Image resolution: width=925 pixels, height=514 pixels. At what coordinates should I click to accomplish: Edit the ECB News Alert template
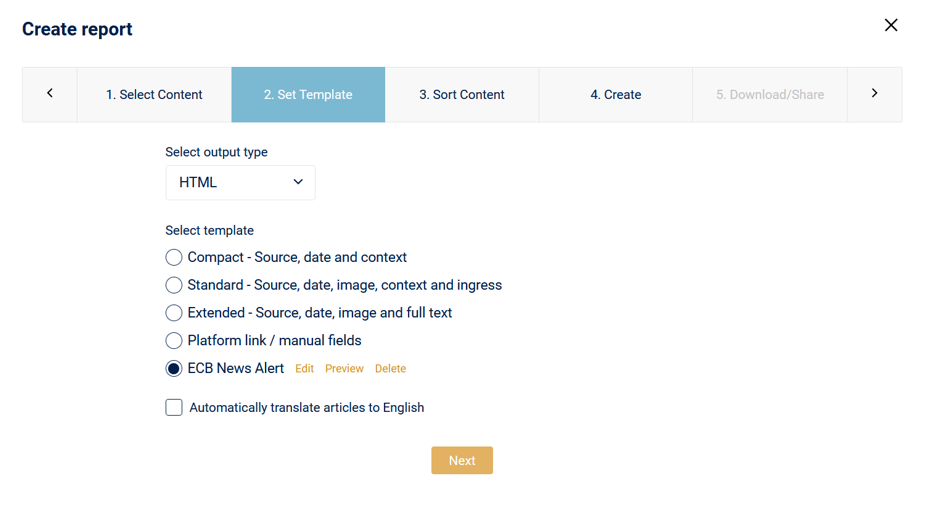click(x=304, y=369)
